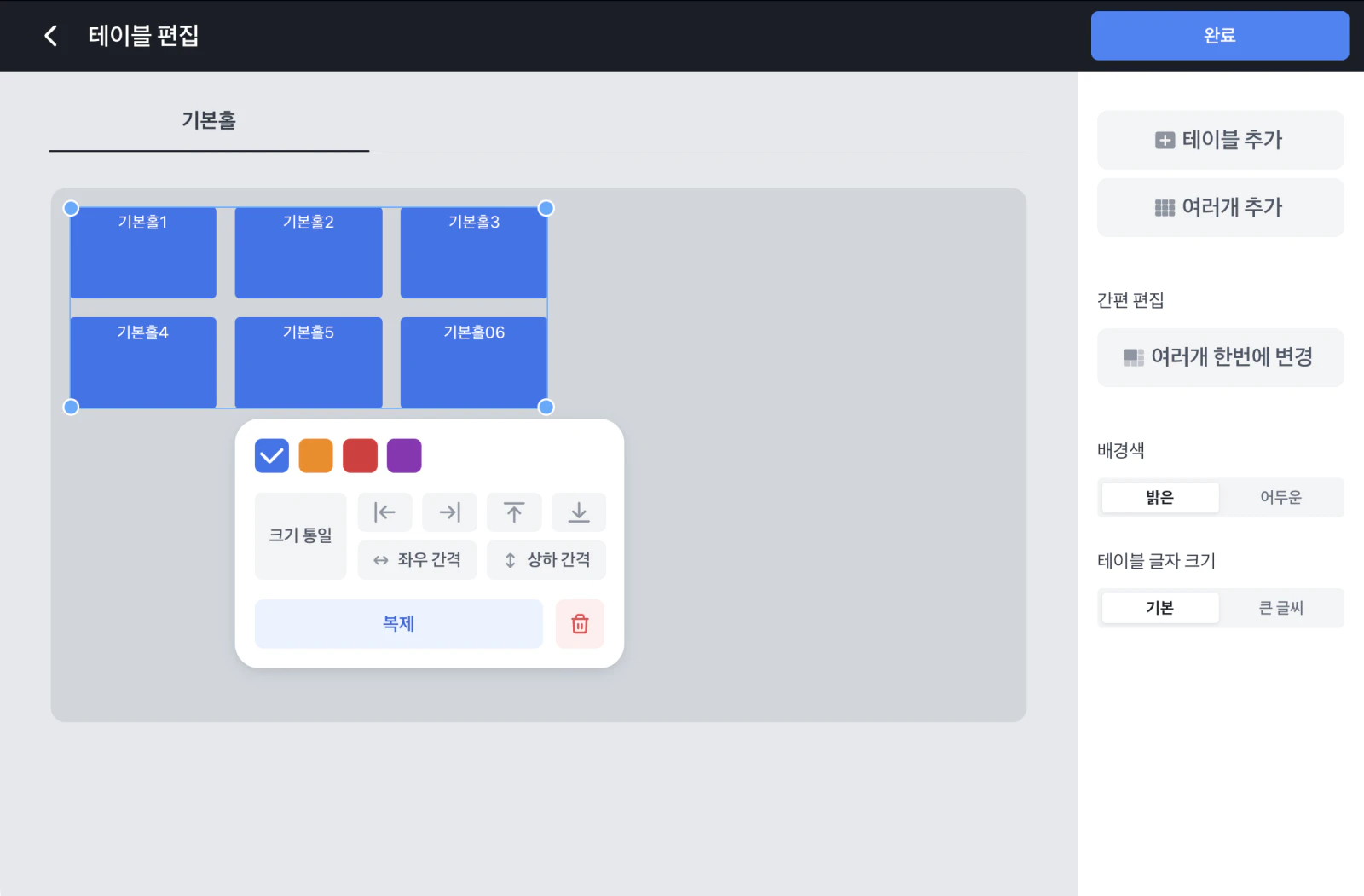This screenshot has width=1364, height=896.
Task: Click the 복제 button
Action: coord(398,624)
